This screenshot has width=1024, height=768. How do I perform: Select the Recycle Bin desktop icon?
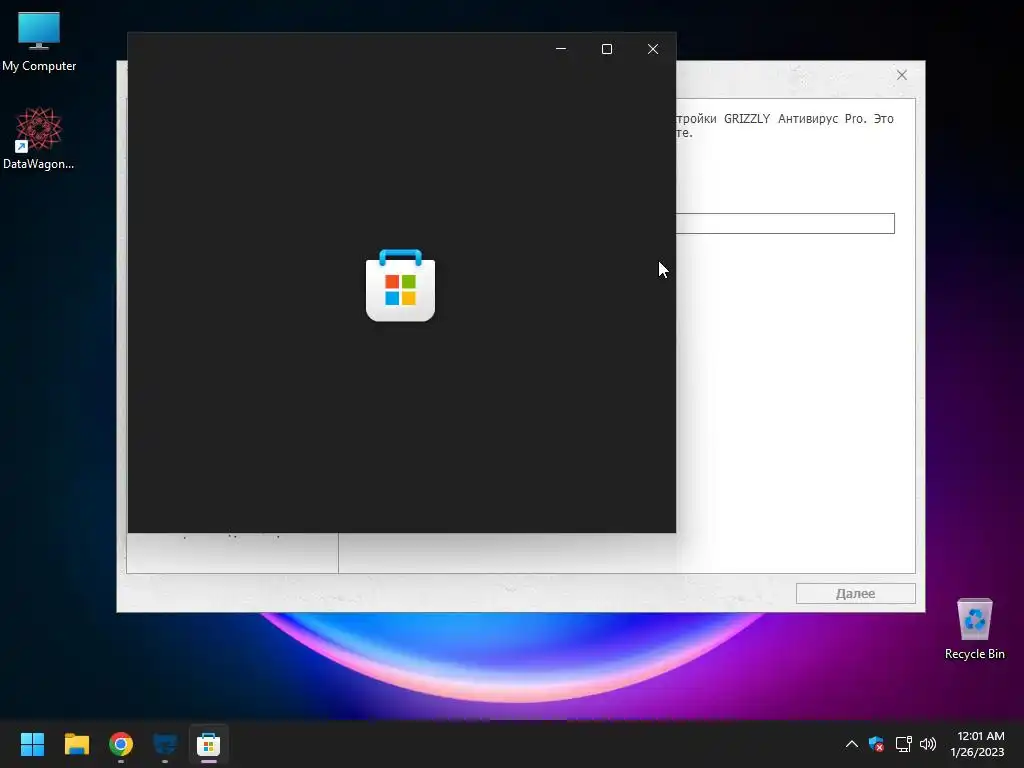point(974,629)
